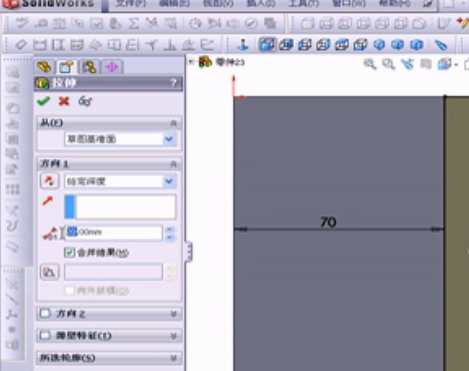Click the Section View icon in heads-up toolbar
The image size is (469, 371).
pyautogui.click(x=426, y=64)
